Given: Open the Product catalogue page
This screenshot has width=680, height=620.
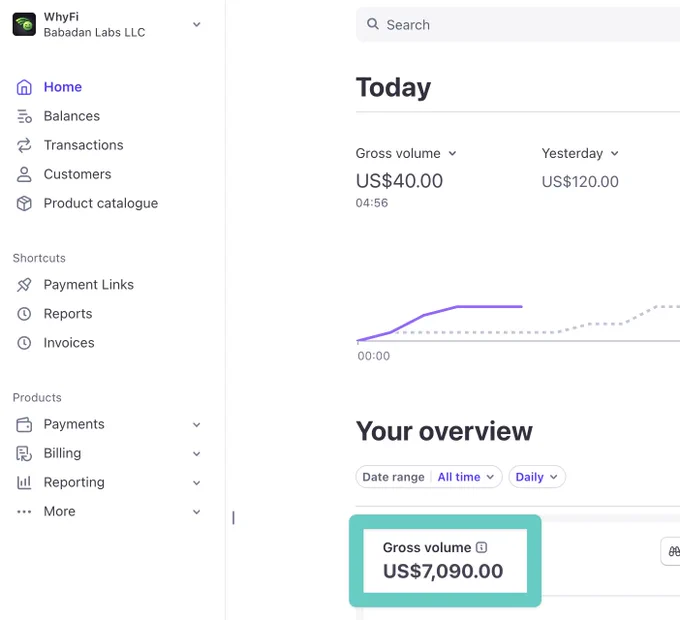Looking at the screenshot, I should 101,203.
